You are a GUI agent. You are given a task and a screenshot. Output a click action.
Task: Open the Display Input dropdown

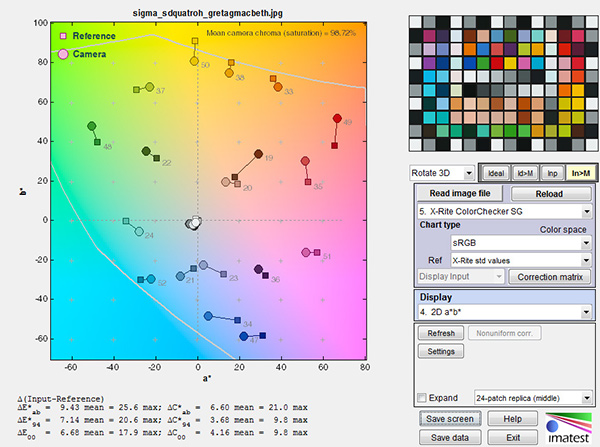(460, 276)
